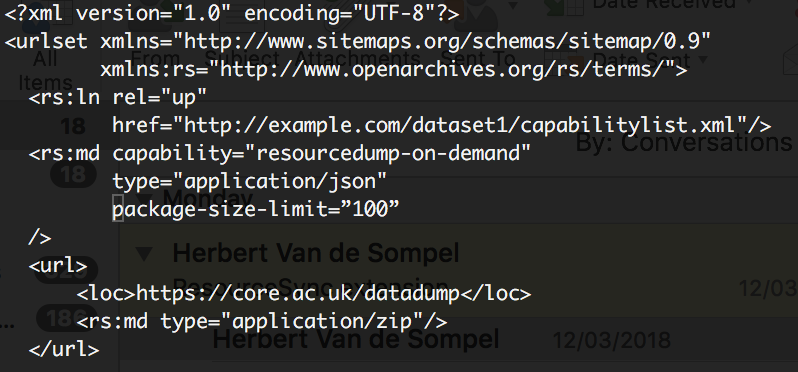Click the faded Subject filter button
The width and height of the screenshot is (798, 372).
[242, 59]
